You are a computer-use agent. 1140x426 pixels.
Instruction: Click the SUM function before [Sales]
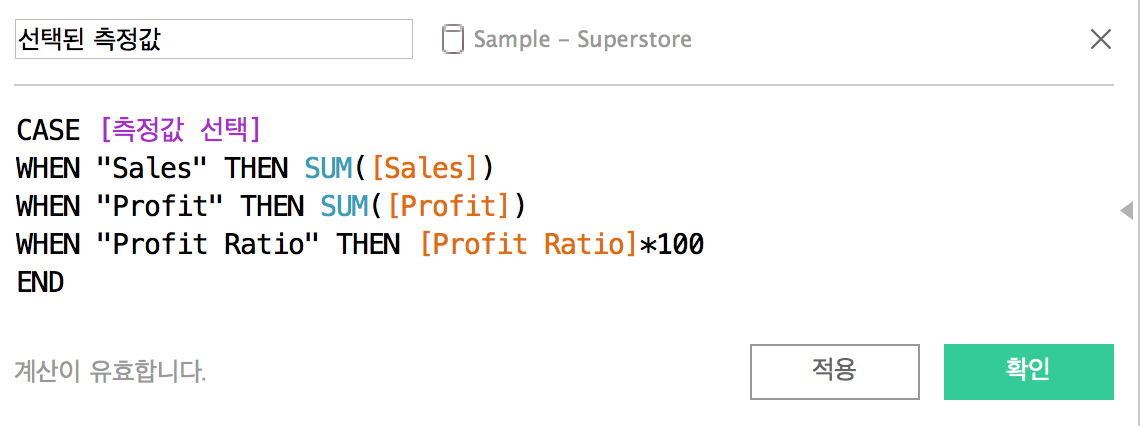coord(329,169)
